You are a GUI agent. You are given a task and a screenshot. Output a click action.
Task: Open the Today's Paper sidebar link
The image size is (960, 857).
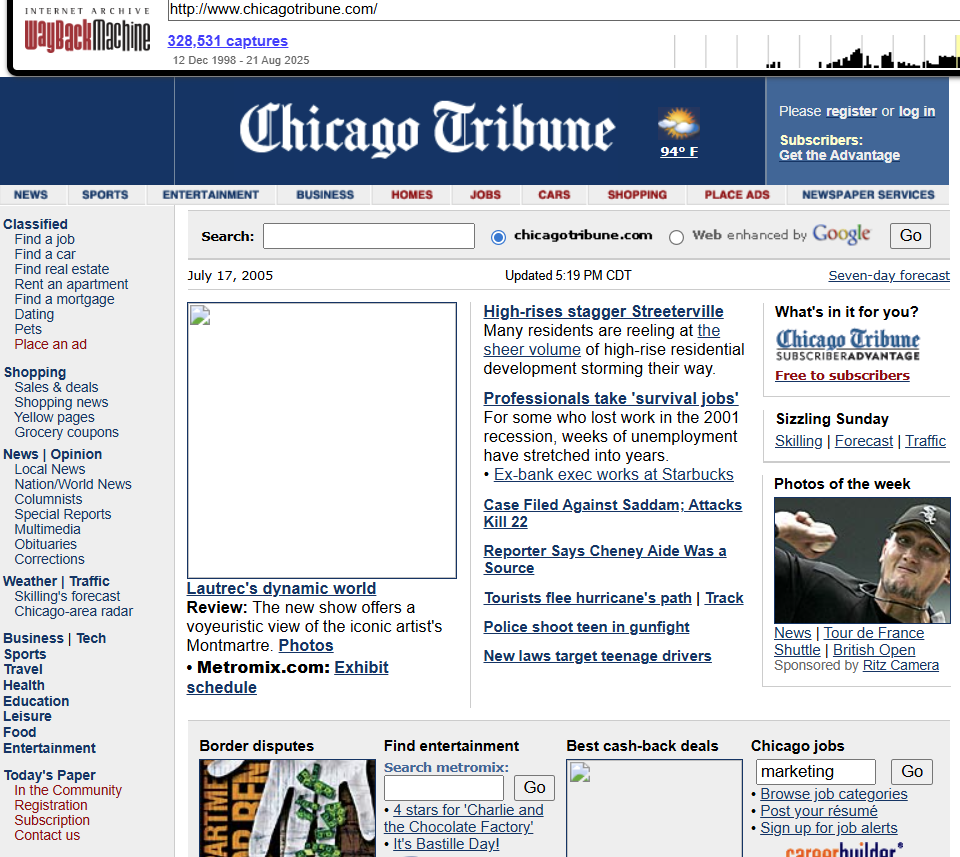point(50,775)
